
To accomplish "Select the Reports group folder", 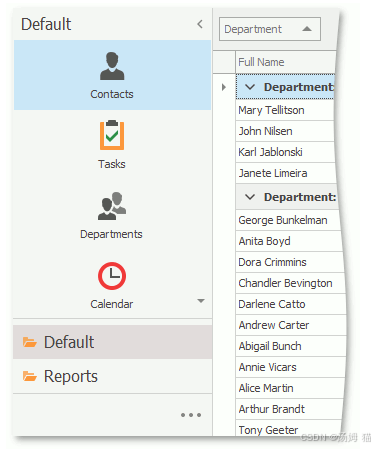I will [x=113, y=376].
